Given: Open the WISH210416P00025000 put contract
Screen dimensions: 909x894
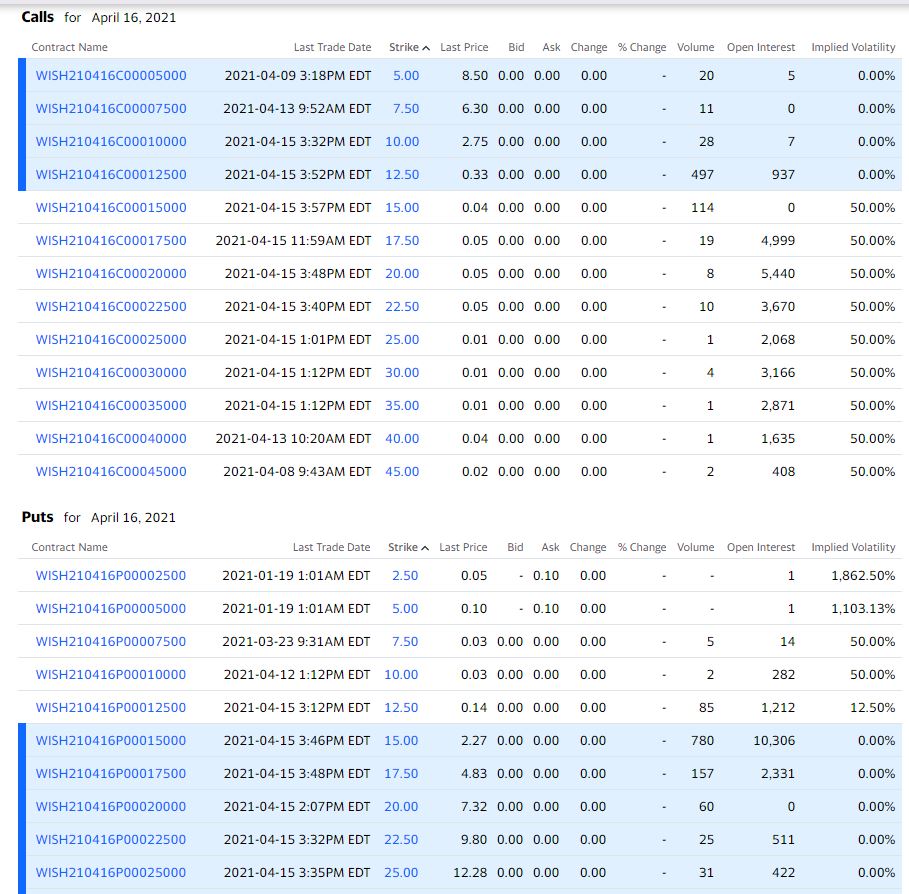Looking at the screenshot, I should pyautogui.click(x=111, y=872).
